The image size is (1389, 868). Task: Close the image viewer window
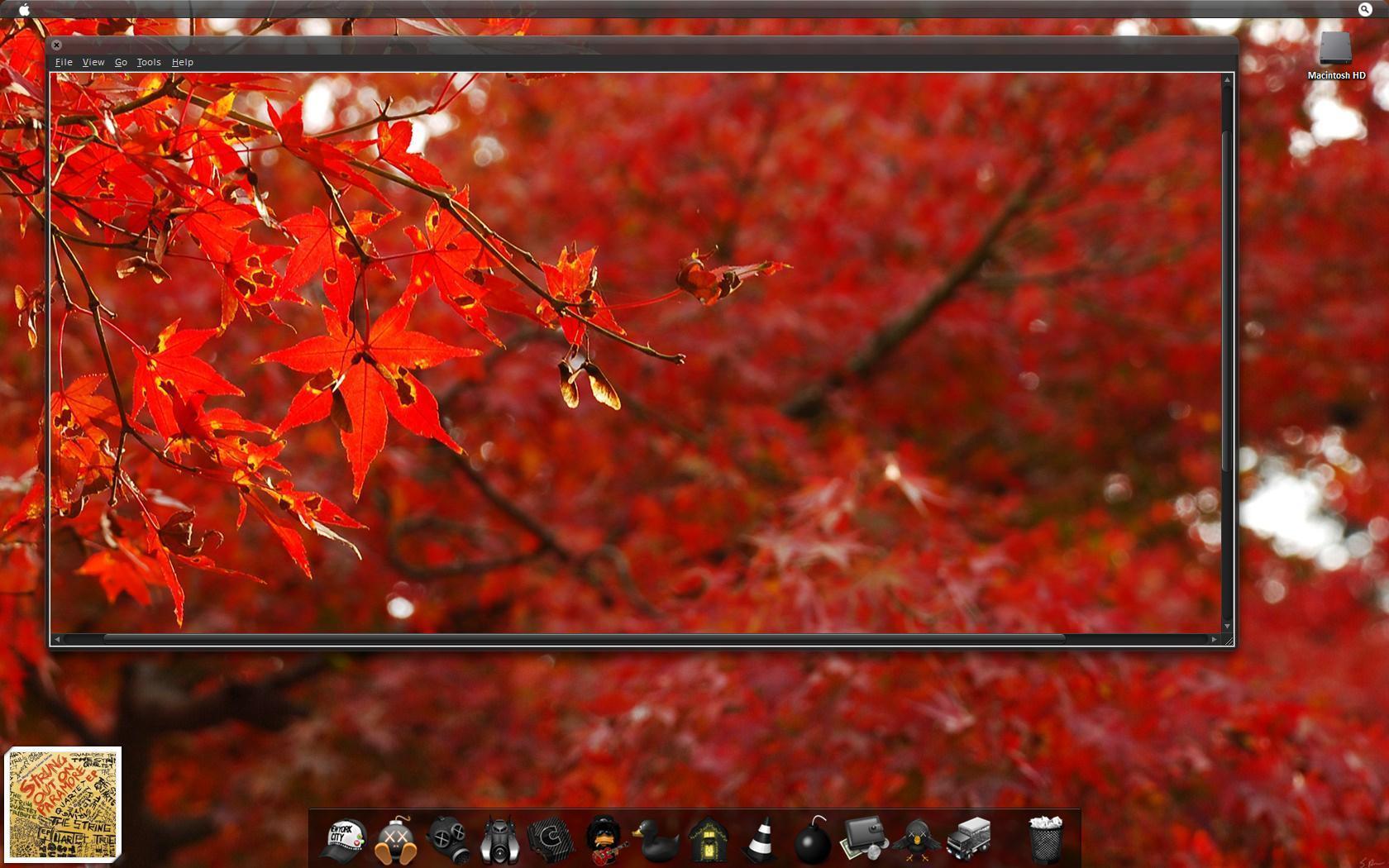(56, 45)
